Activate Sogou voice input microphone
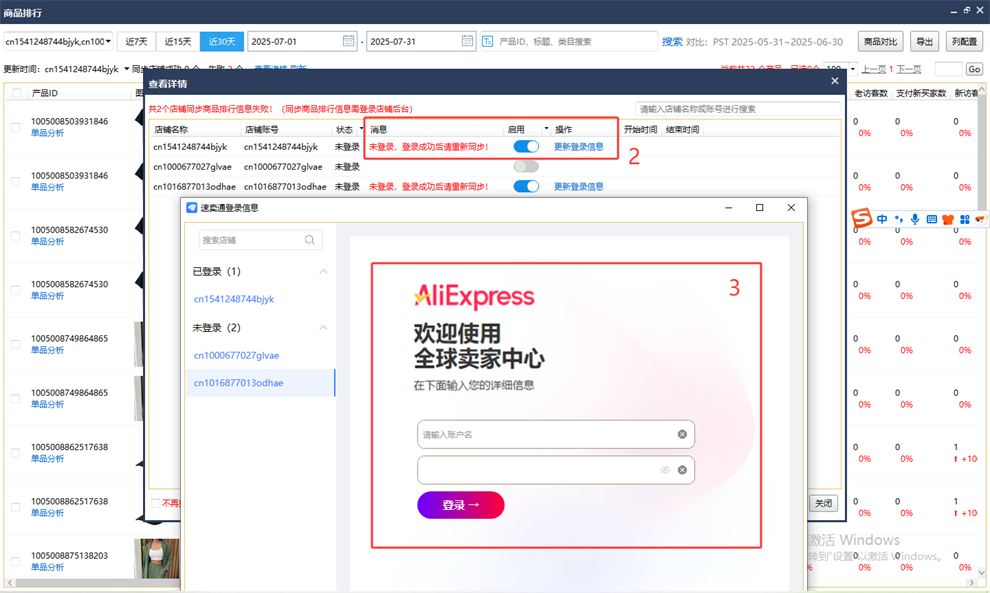Screen dimensions: 990x593 click(x=915, y=219)
